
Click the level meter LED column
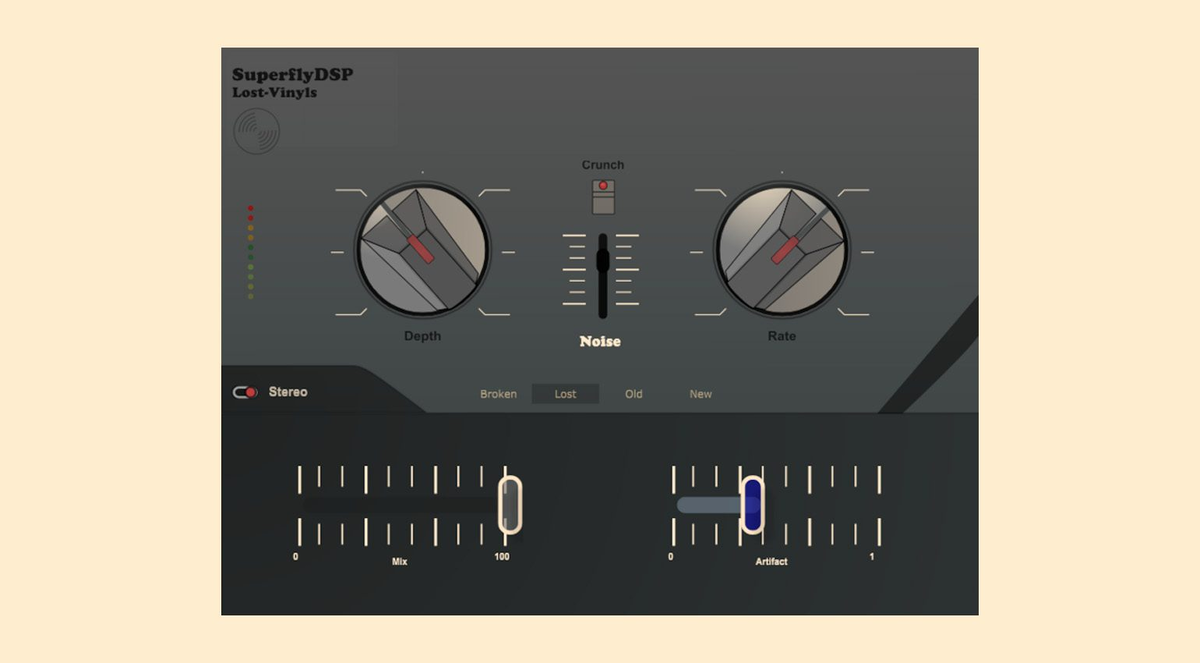pyautogui.click(x=250, y=252)
